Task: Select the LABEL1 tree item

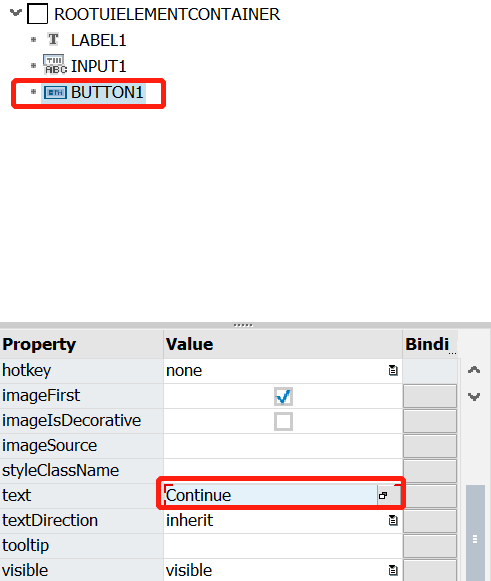Action: (99, 40)
